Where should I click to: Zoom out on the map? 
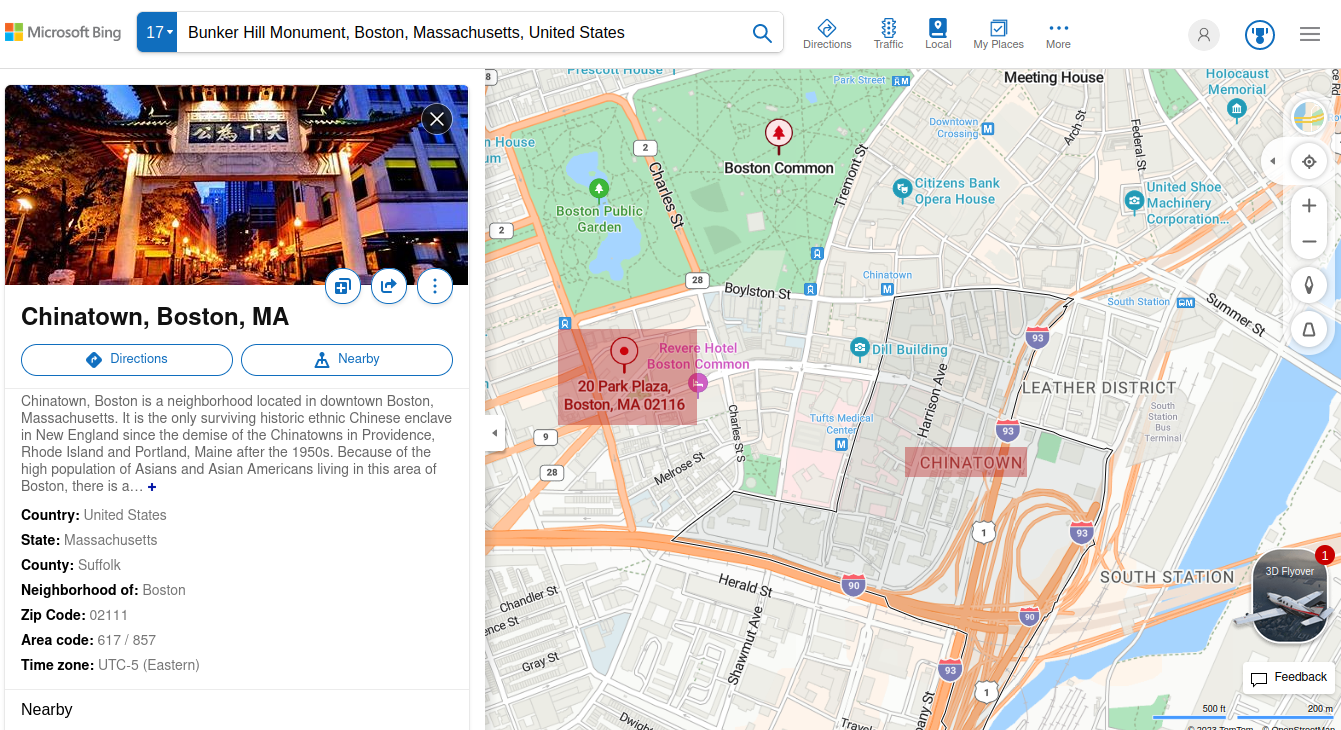1309,242
